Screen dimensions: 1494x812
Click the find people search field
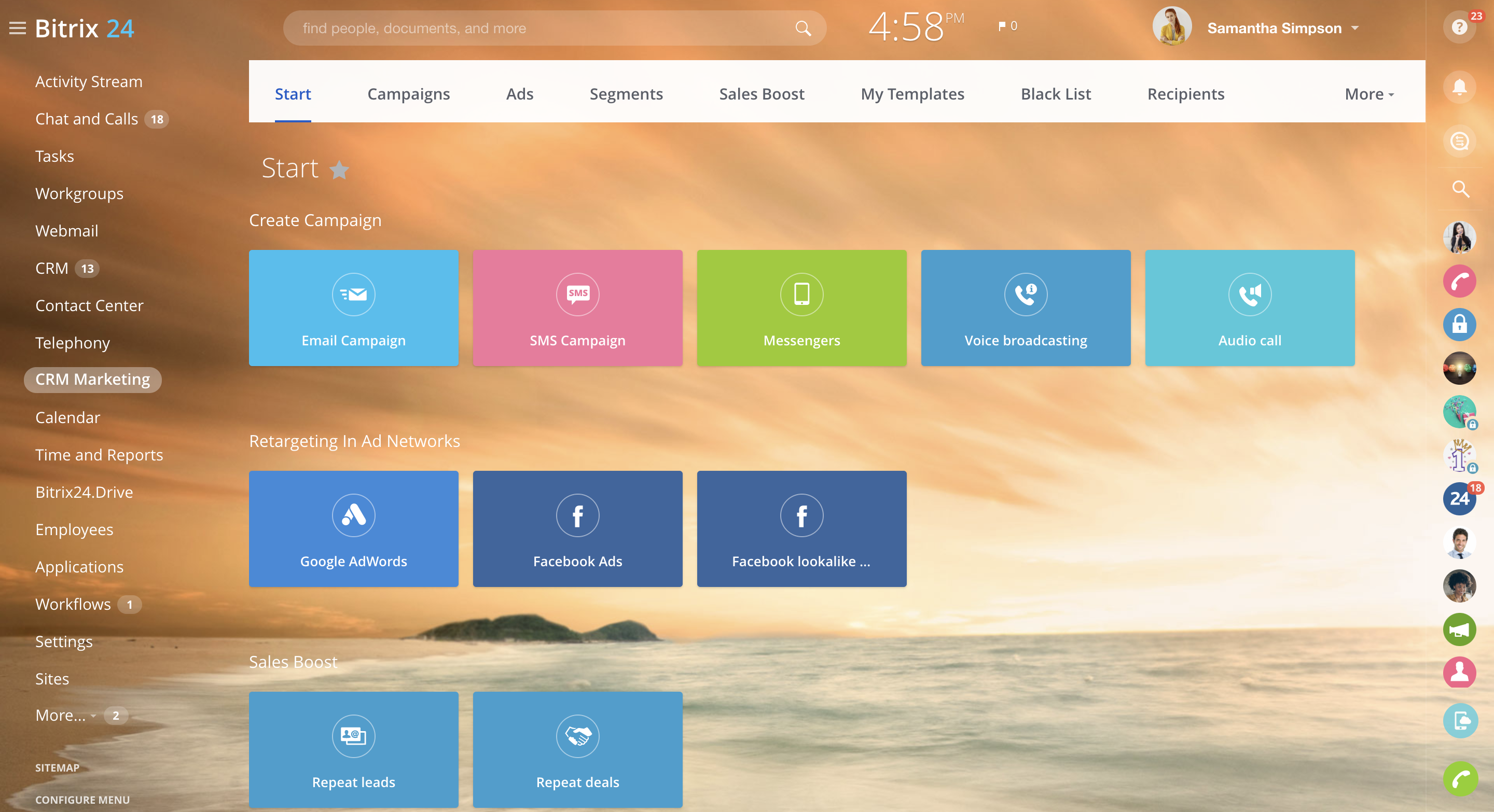point(539,28)
